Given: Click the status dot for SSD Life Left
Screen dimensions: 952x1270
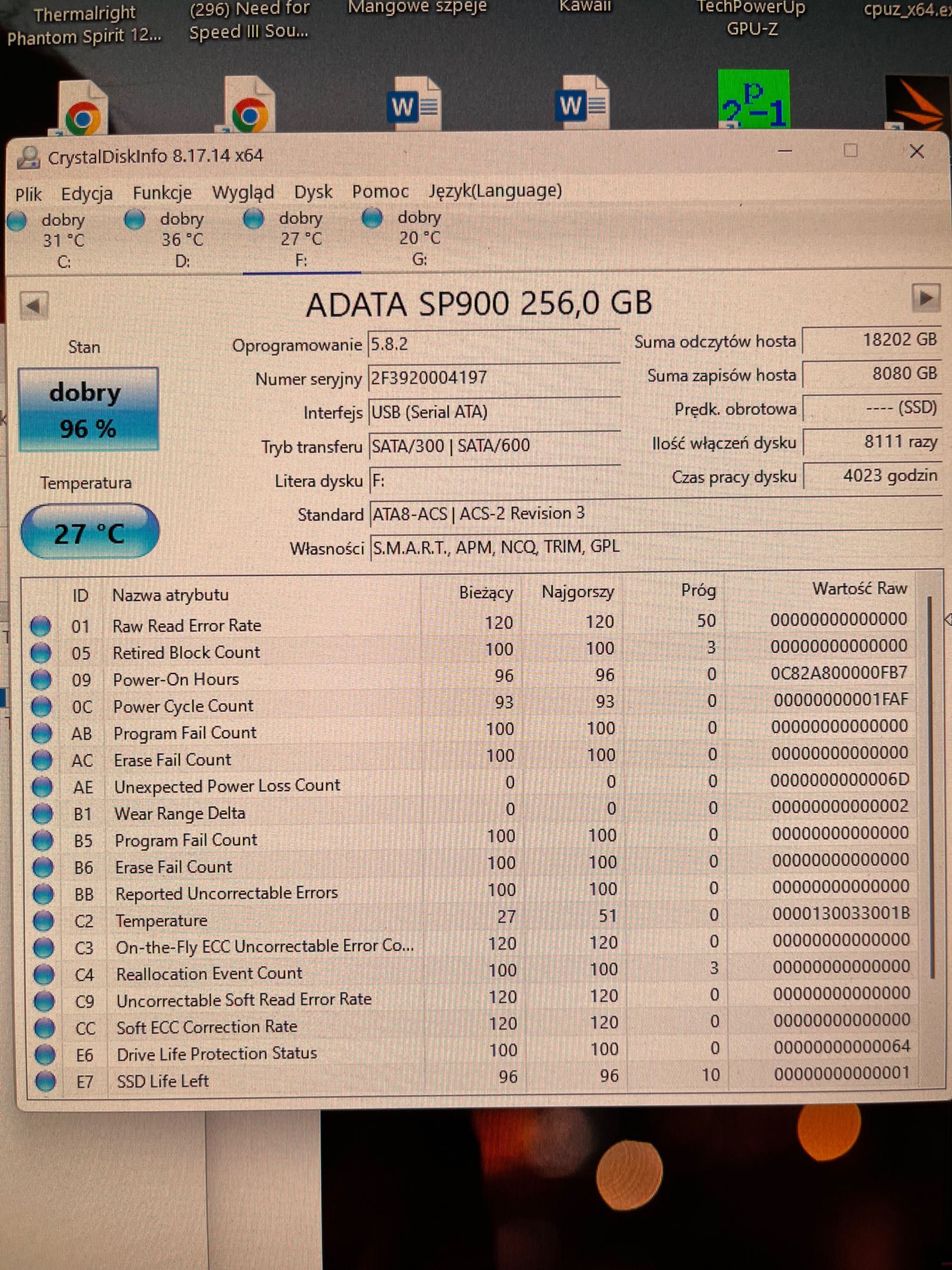Looking at the screenshot, I should [x=45, y=1082].
